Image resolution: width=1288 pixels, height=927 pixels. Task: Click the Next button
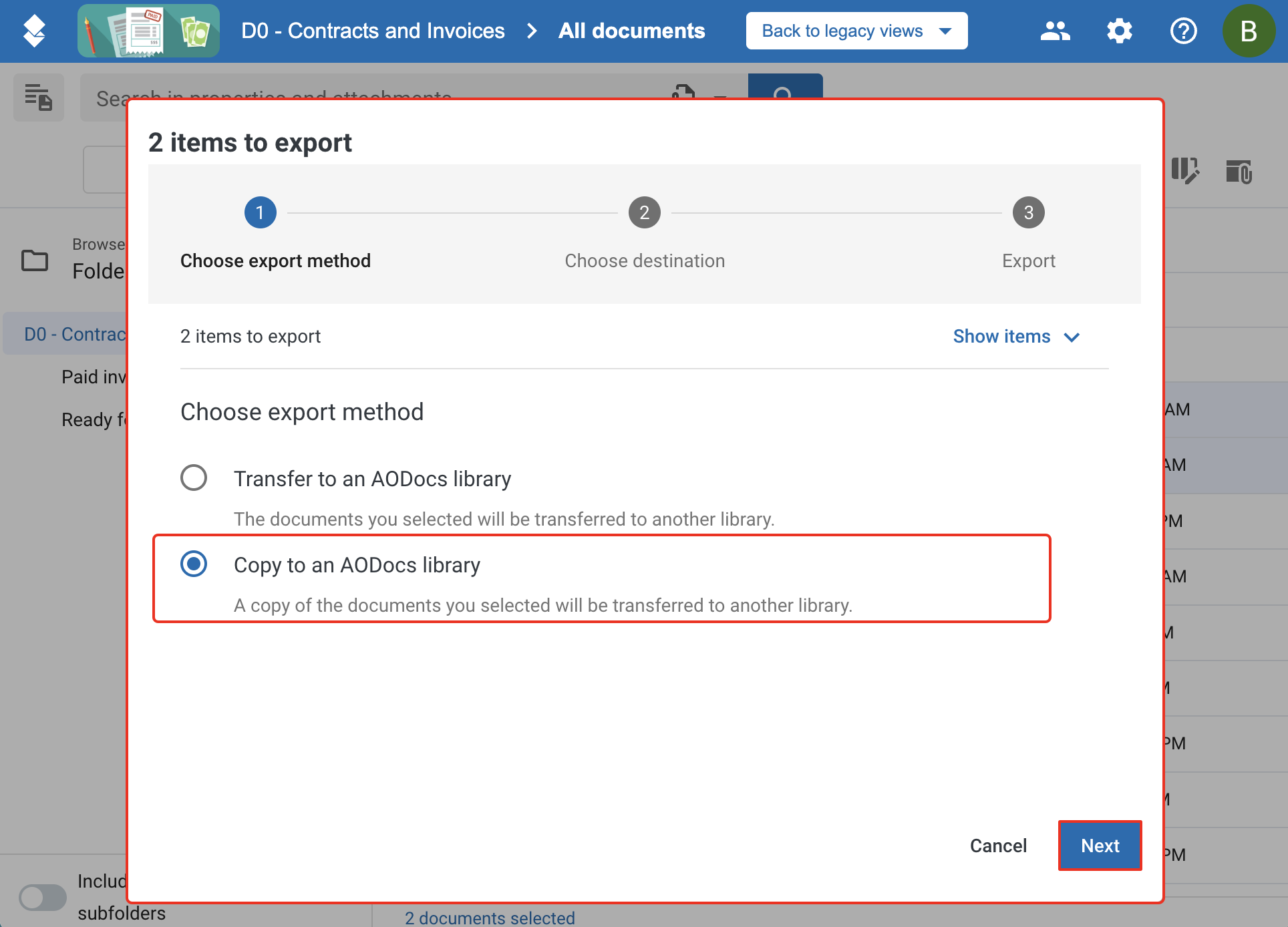(1100, 846)
